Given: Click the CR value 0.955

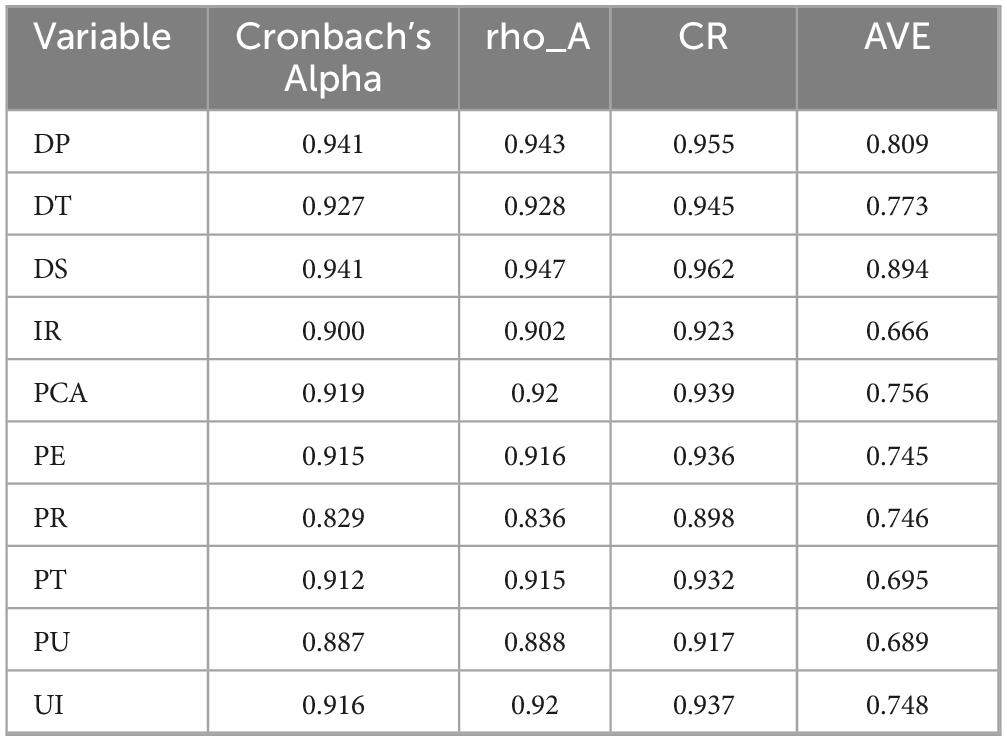Looking at the screenshot, I should coord(703,144).
